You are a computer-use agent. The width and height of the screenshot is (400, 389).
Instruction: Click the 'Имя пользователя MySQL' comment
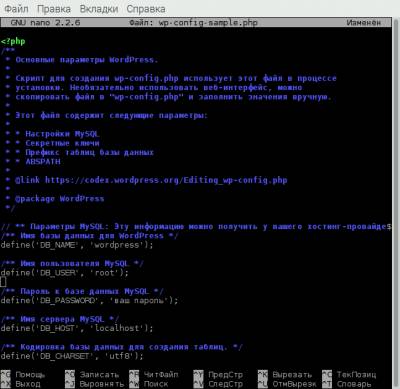click(x=72, y=264)
